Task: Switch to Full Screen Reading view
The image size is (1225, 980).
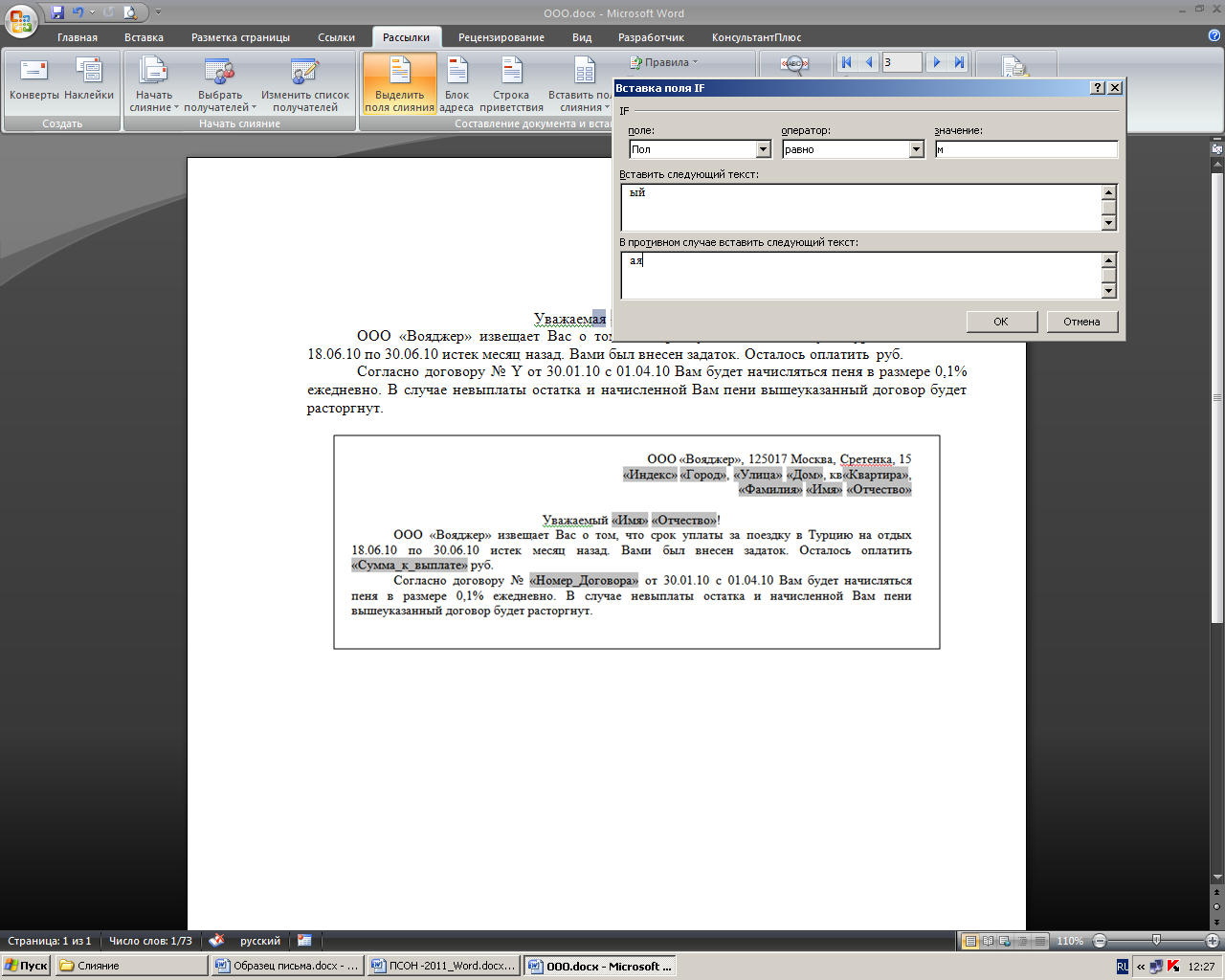Action: (x=989, y=942)
